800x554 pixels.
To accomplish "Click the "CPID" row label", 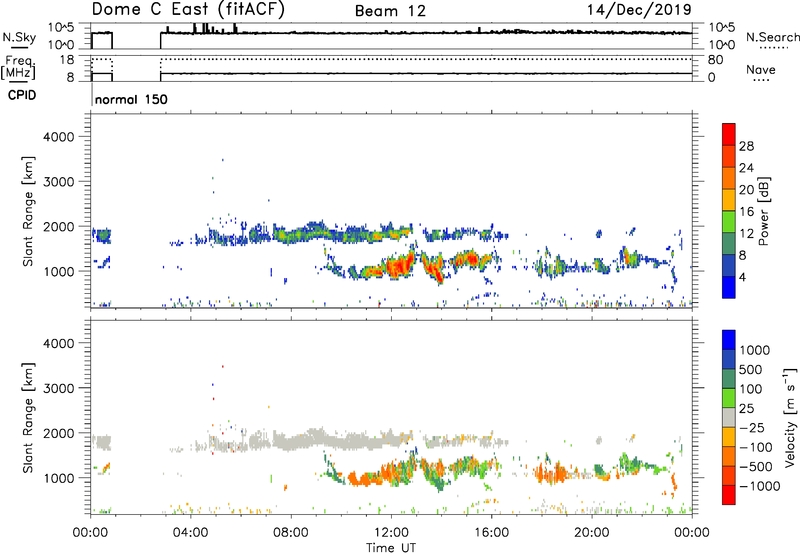I will click(x=22, y=95).
